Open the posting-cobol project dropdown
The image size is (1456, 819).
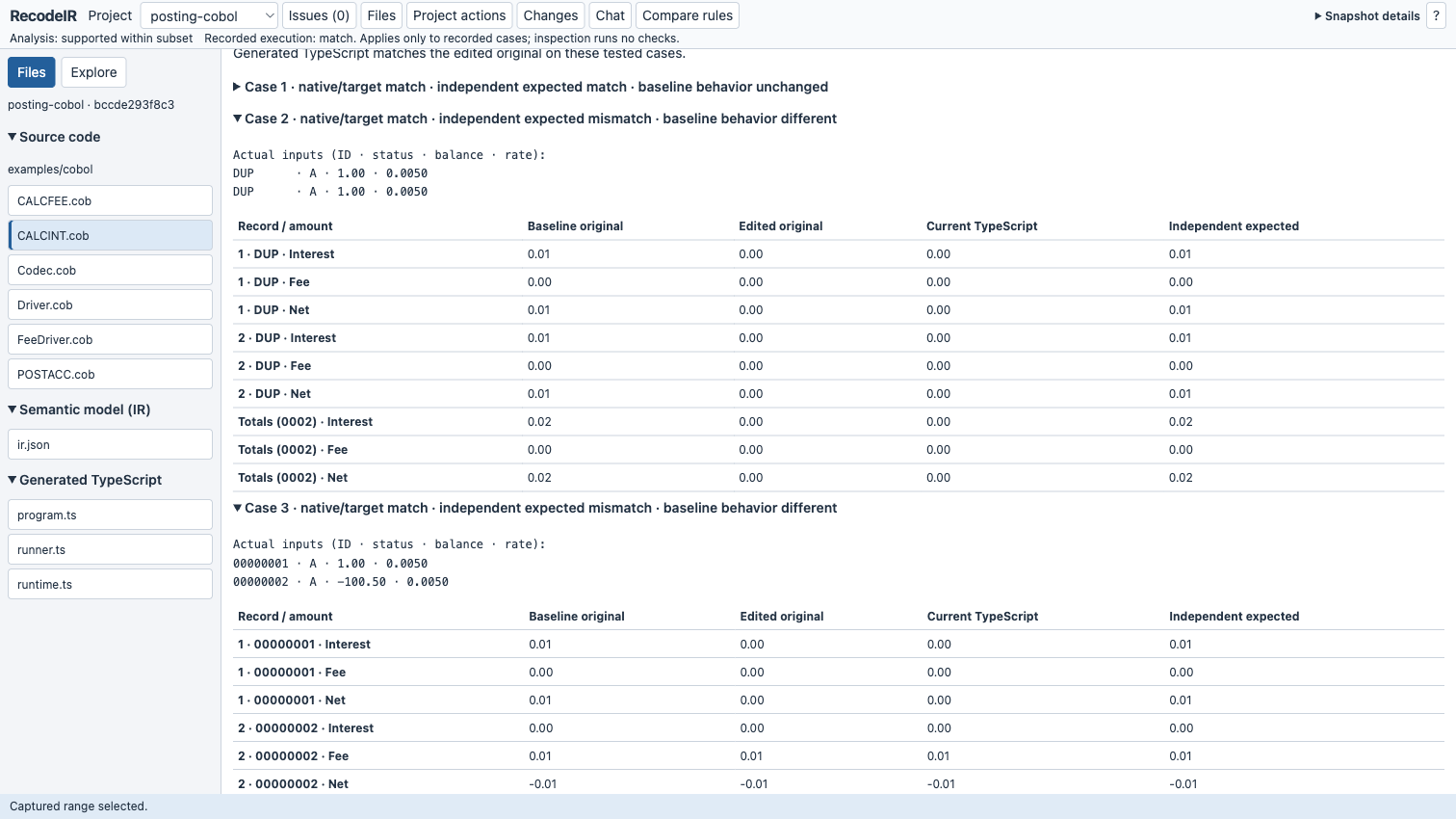pos(209,15)
